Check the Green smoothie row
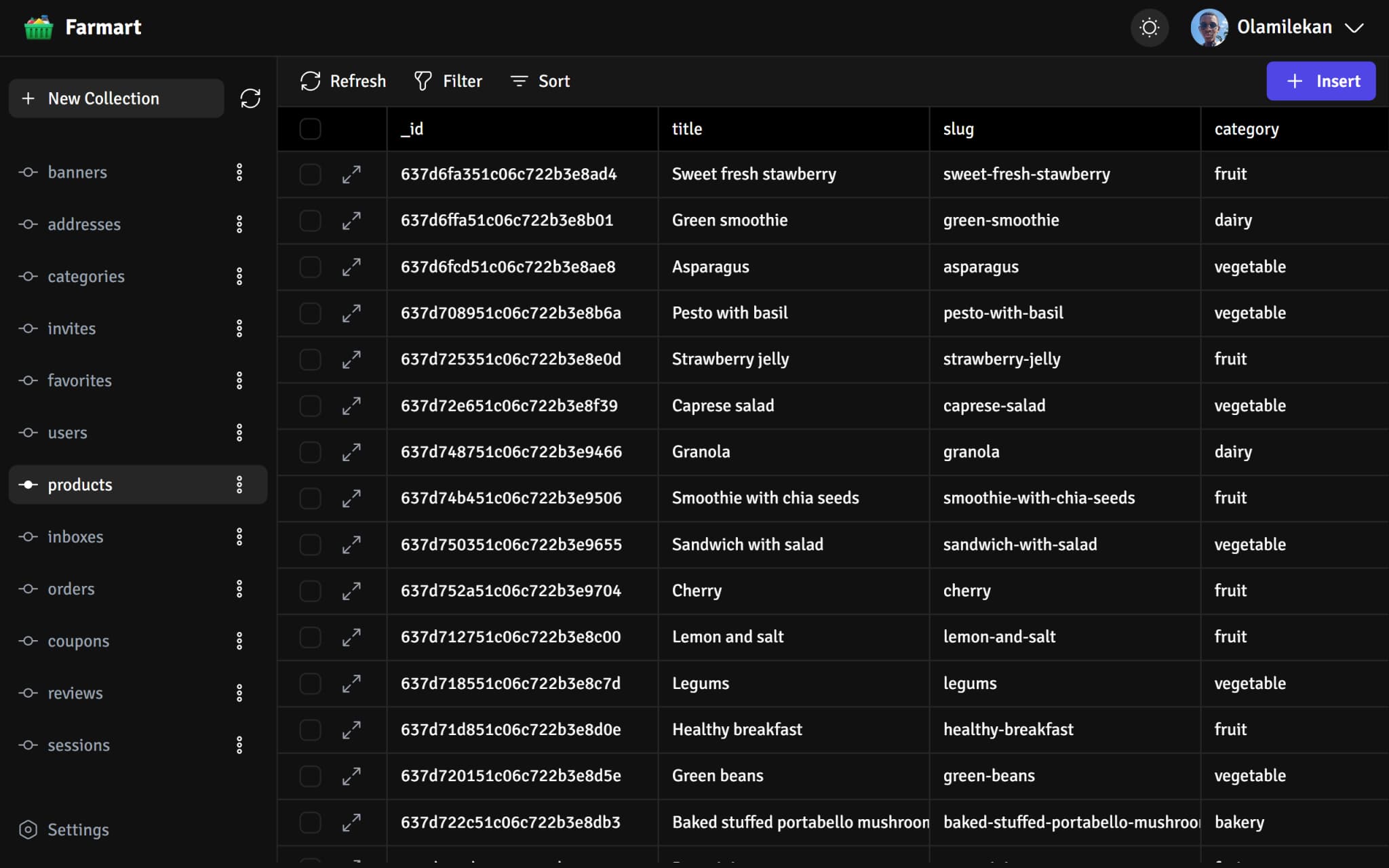Screen dimensions: 1389x868 tap(310, 220)
